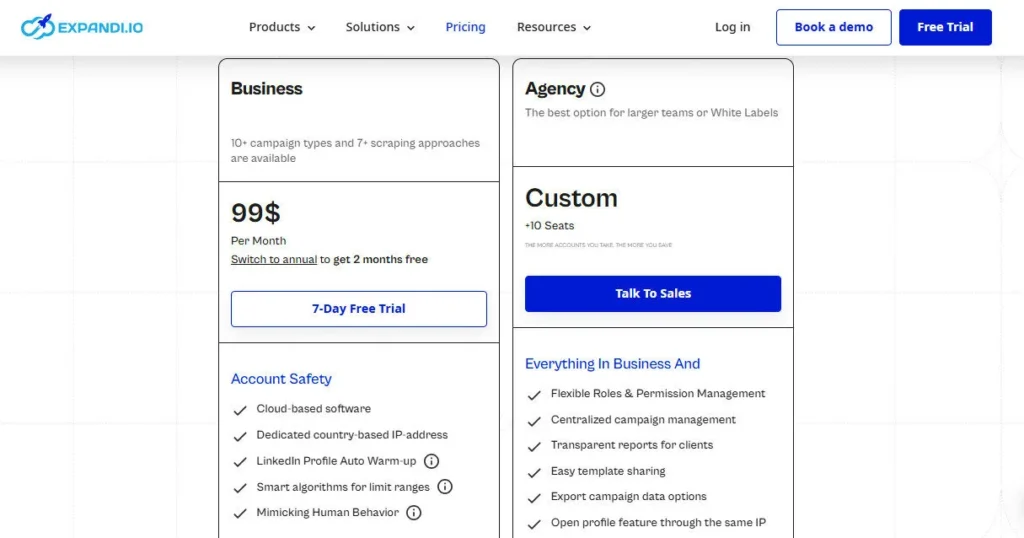Start the 7-Day Free Trial
Image resolution: width=1024 pixels, height=538 pixels.
coord(359,309)
